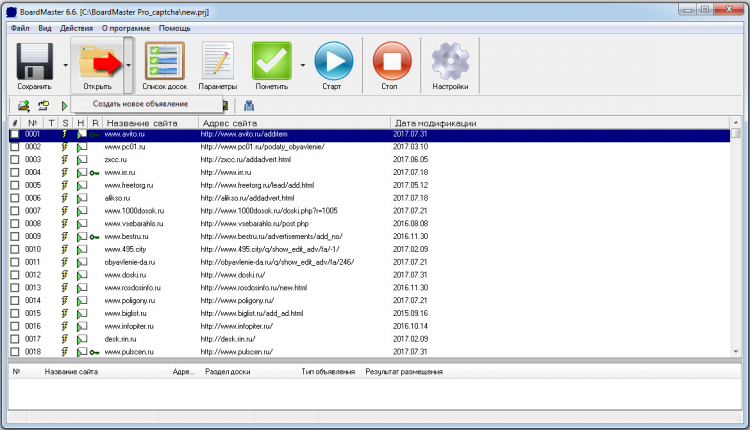Click the Тип объявления column header
This screenshot has width=750, height=430.
click(329, 372)
